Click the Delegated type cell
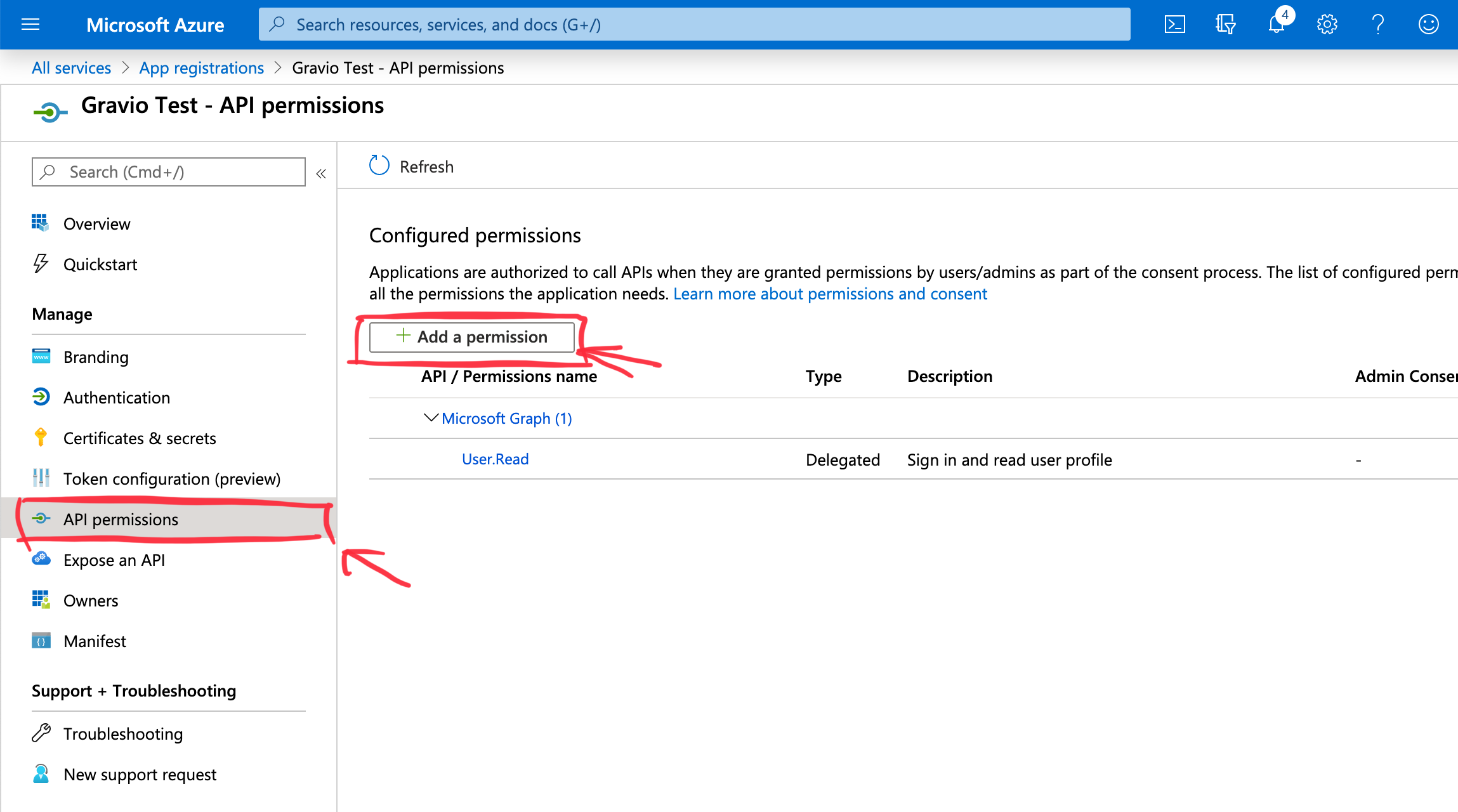Image resolution: width=1458 pixels, height=812 pixels. pos(843,460)
